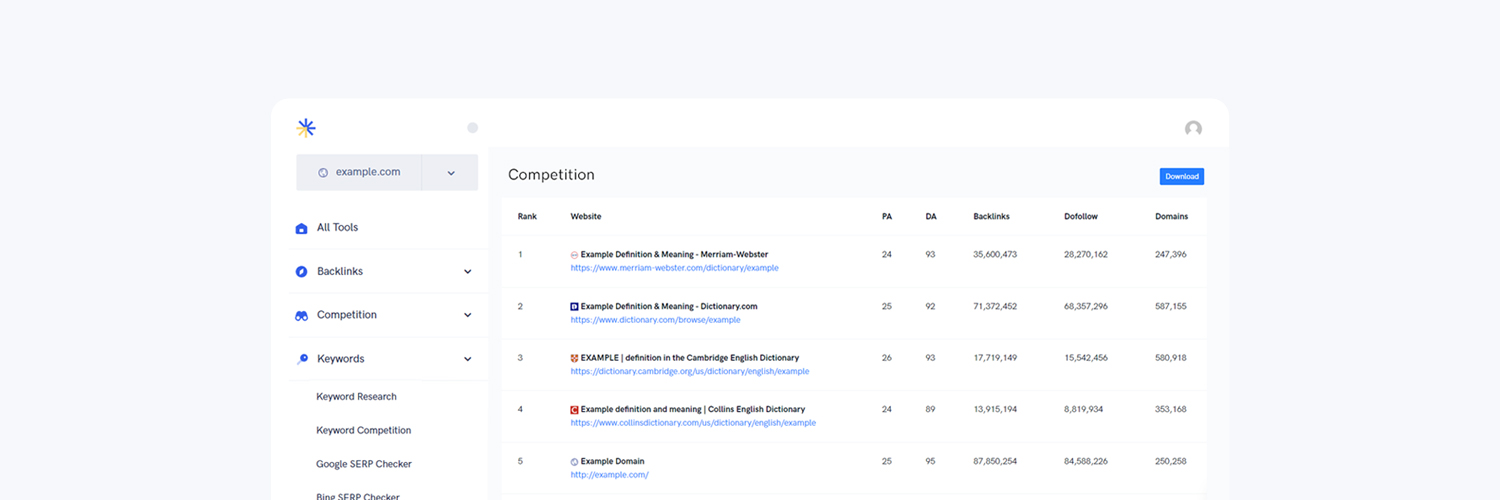This screenshot has height=500, width=1500.
Task: Select the Merriam-Webster result title
Action: coord(674,255)
